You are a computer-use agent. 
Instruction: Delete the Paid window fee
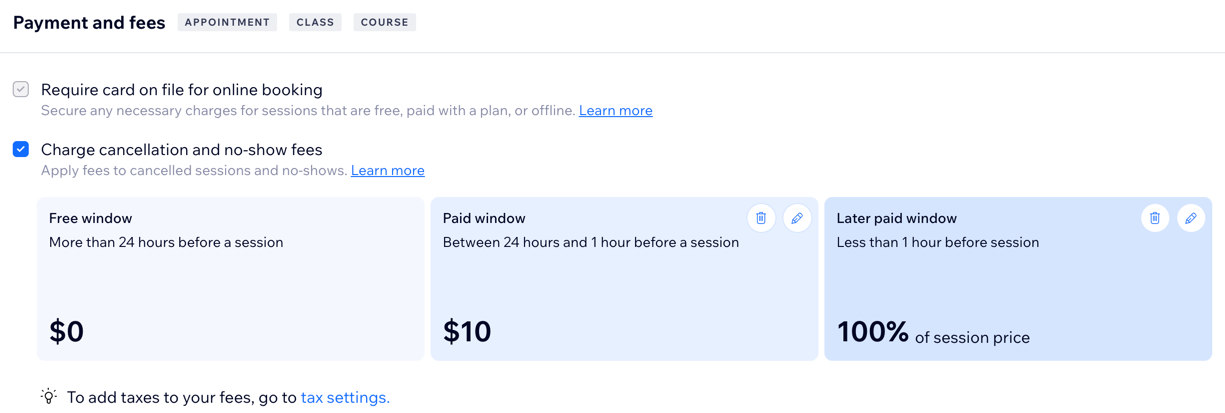coord(761,218)
